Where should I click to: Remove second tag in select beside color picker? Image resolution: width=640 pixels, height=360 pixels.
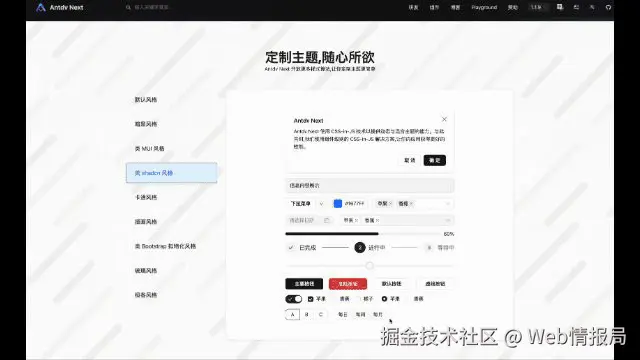[411, 203]
